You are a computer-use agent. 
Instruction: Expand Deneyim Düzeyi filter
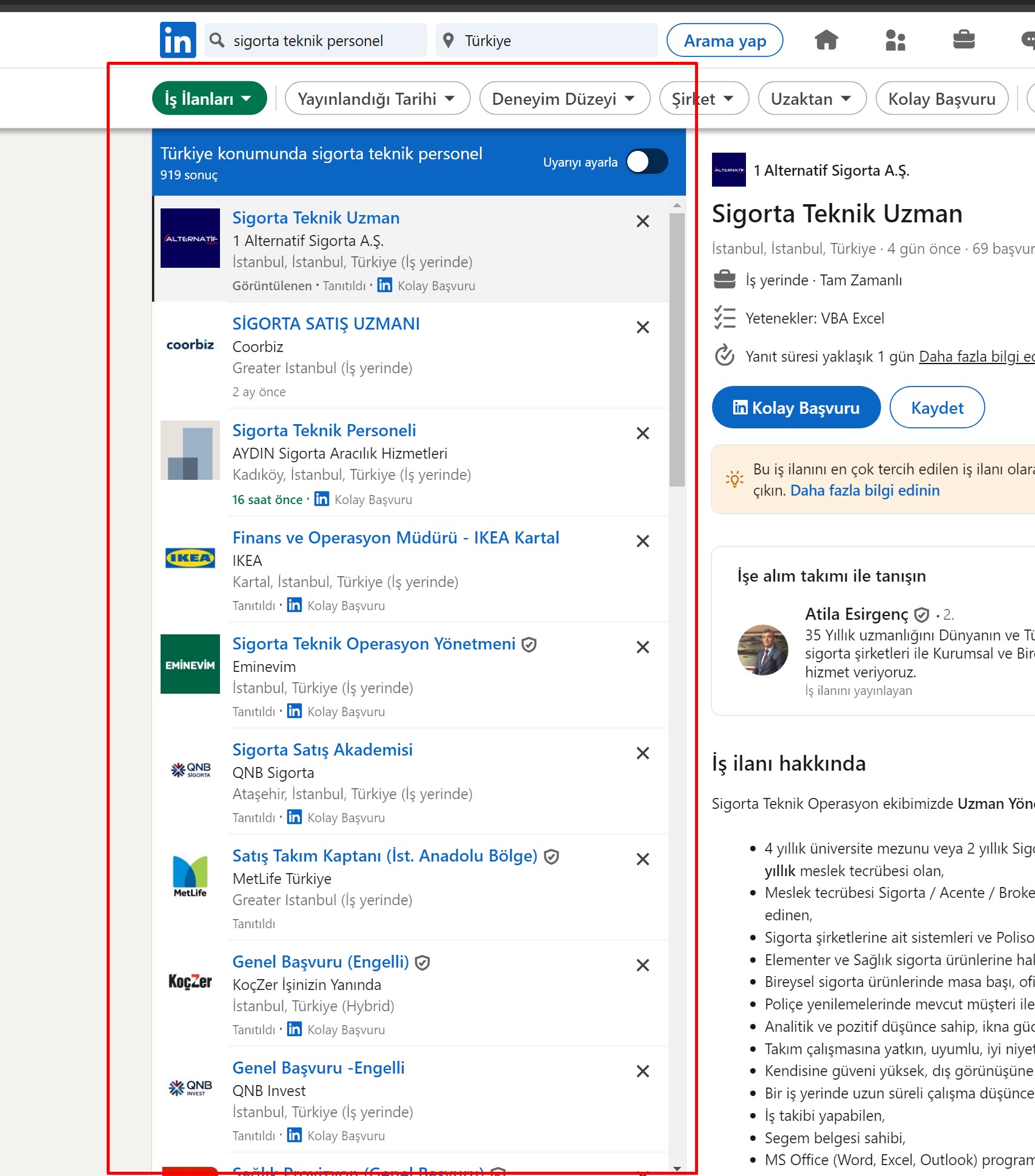(x=564, y=98)
